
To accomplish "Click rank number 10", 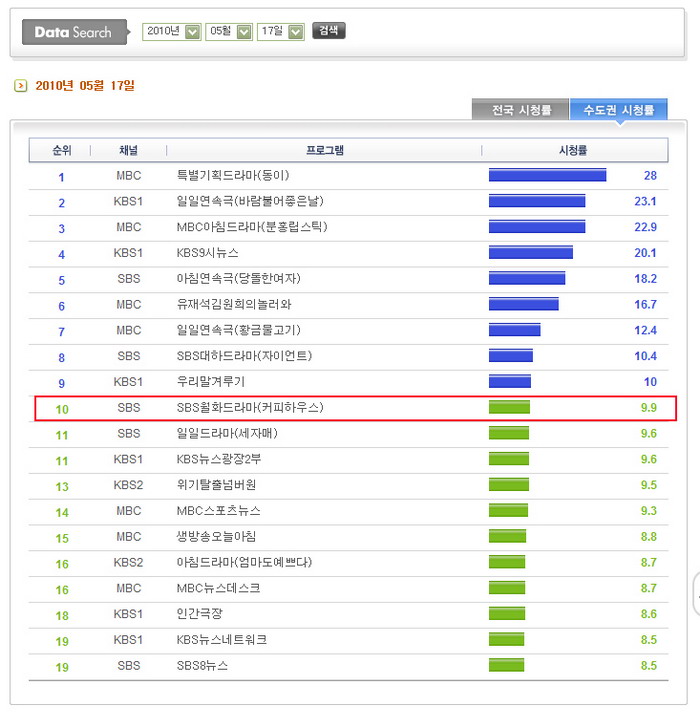I will pyautogui.click(x=62, y=410).
